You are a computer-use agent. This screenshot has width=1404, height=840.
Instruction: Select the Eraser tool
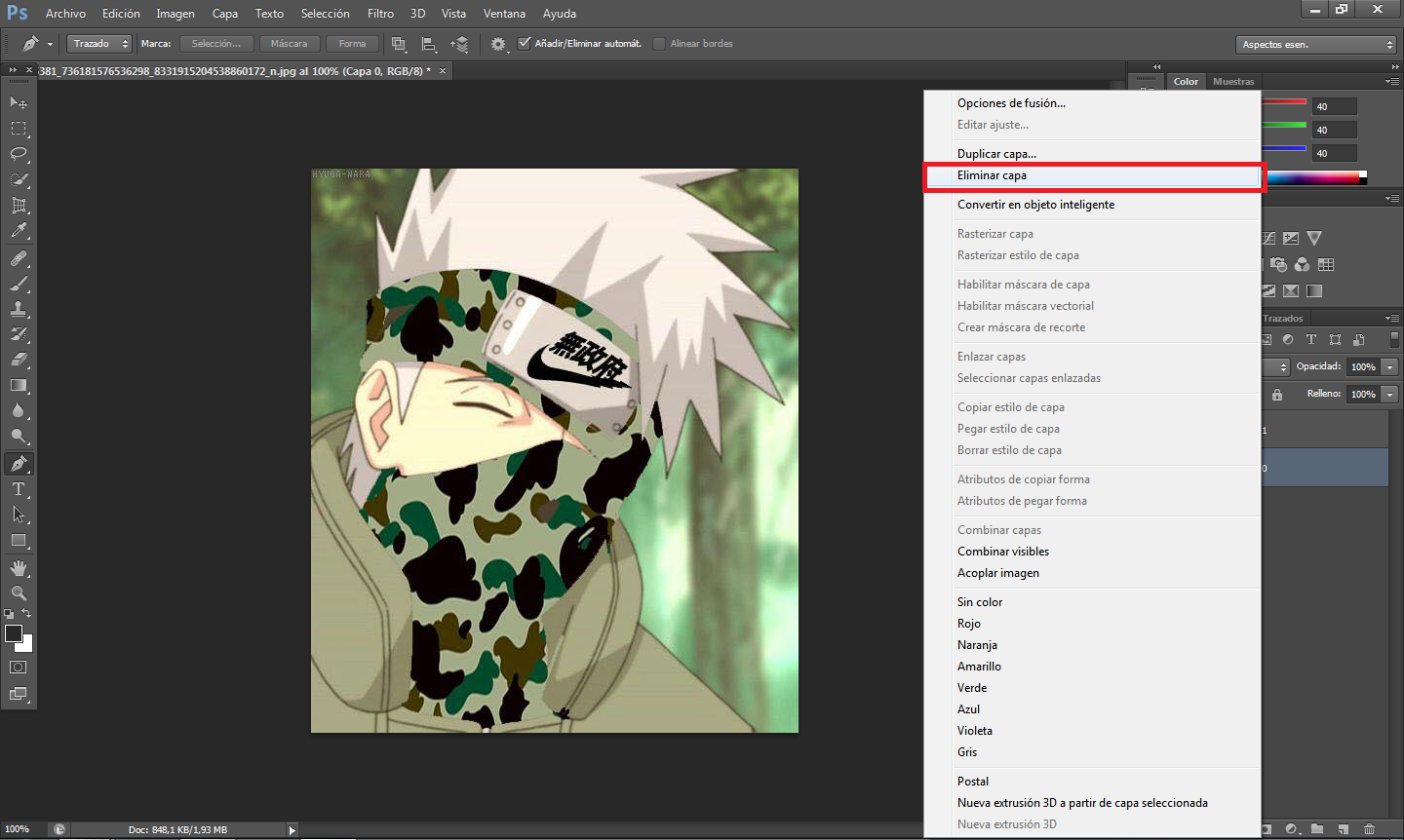(19, 360)
